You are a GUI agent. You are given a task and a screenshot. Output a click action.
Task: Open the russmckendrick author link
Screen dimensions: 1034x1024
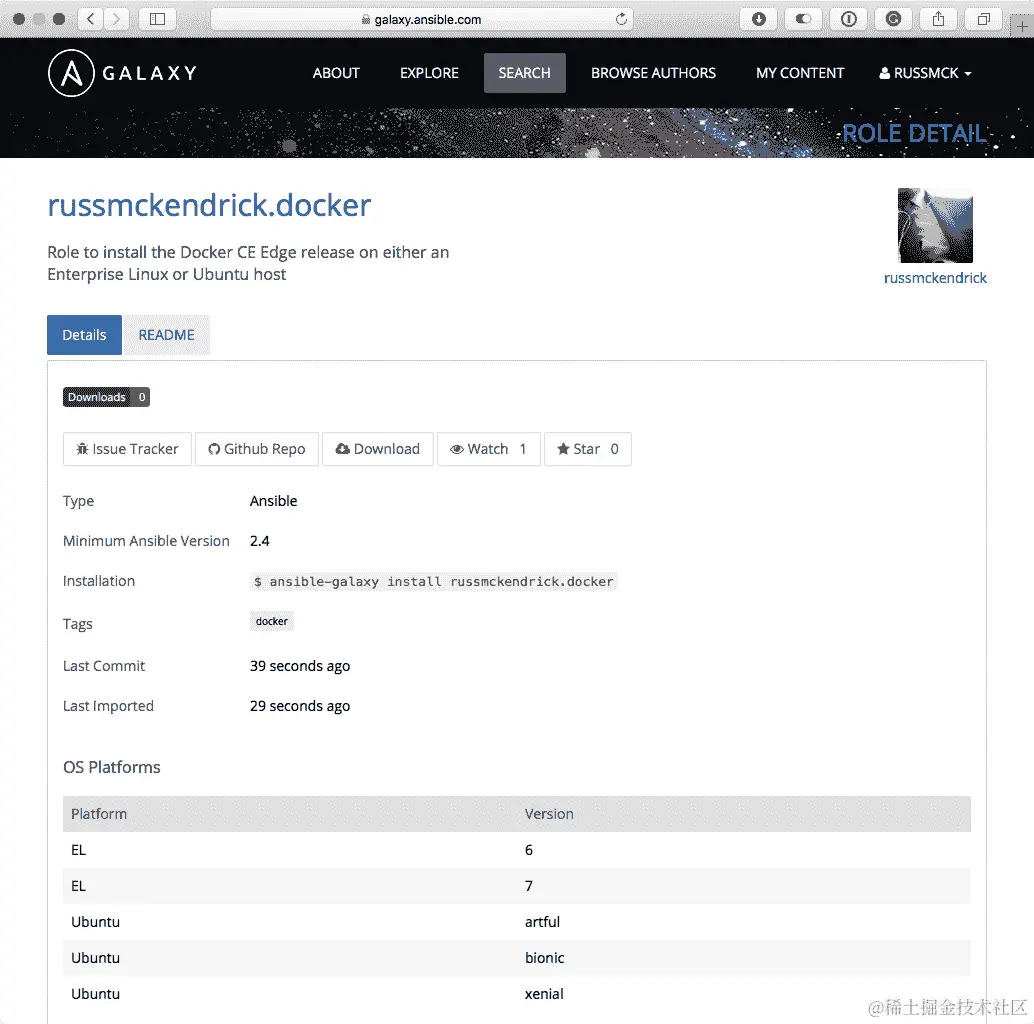coord(935,278)
